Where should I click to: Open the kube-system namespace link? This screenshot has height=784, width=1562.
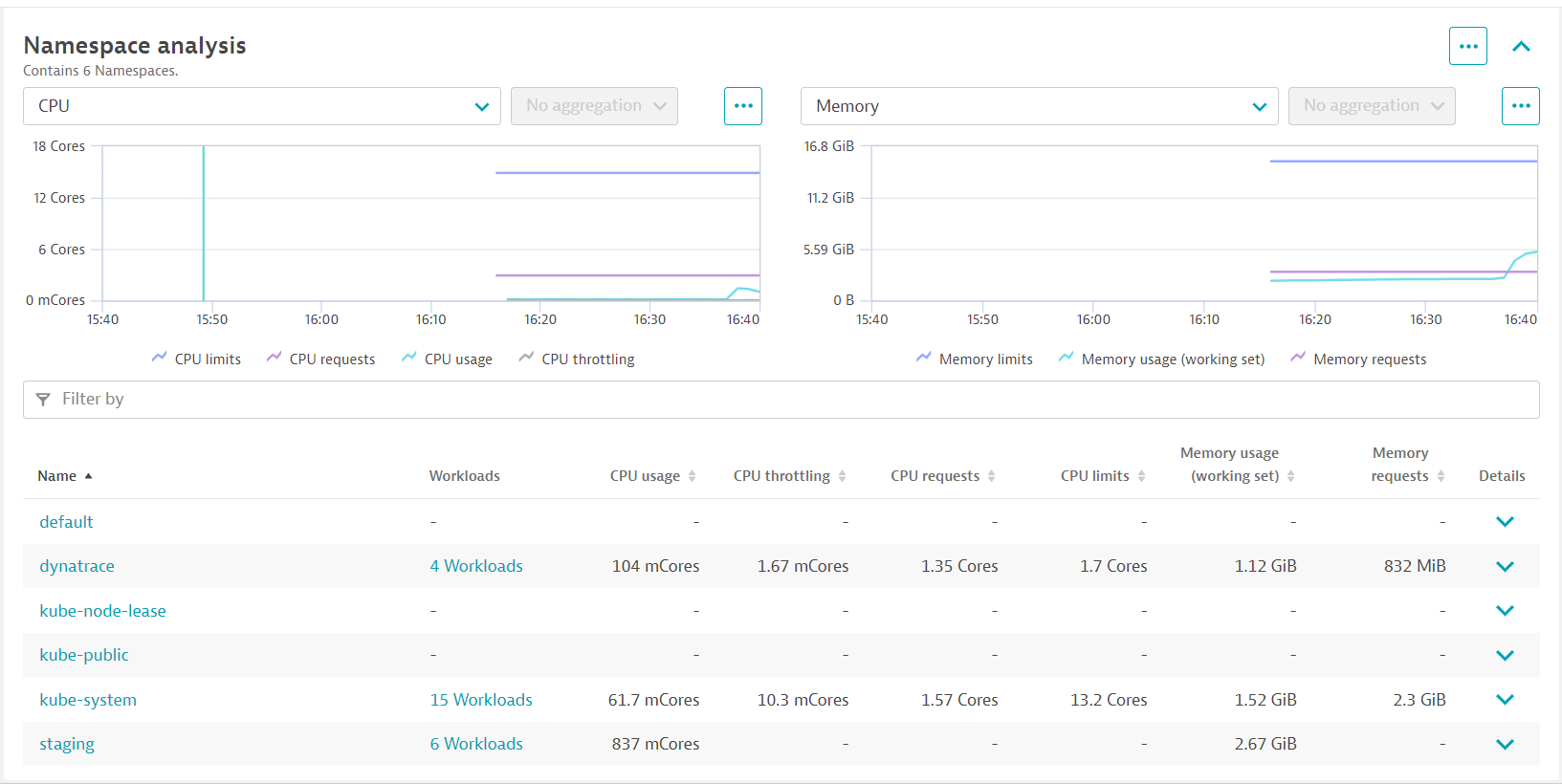(x=88, y=700)
